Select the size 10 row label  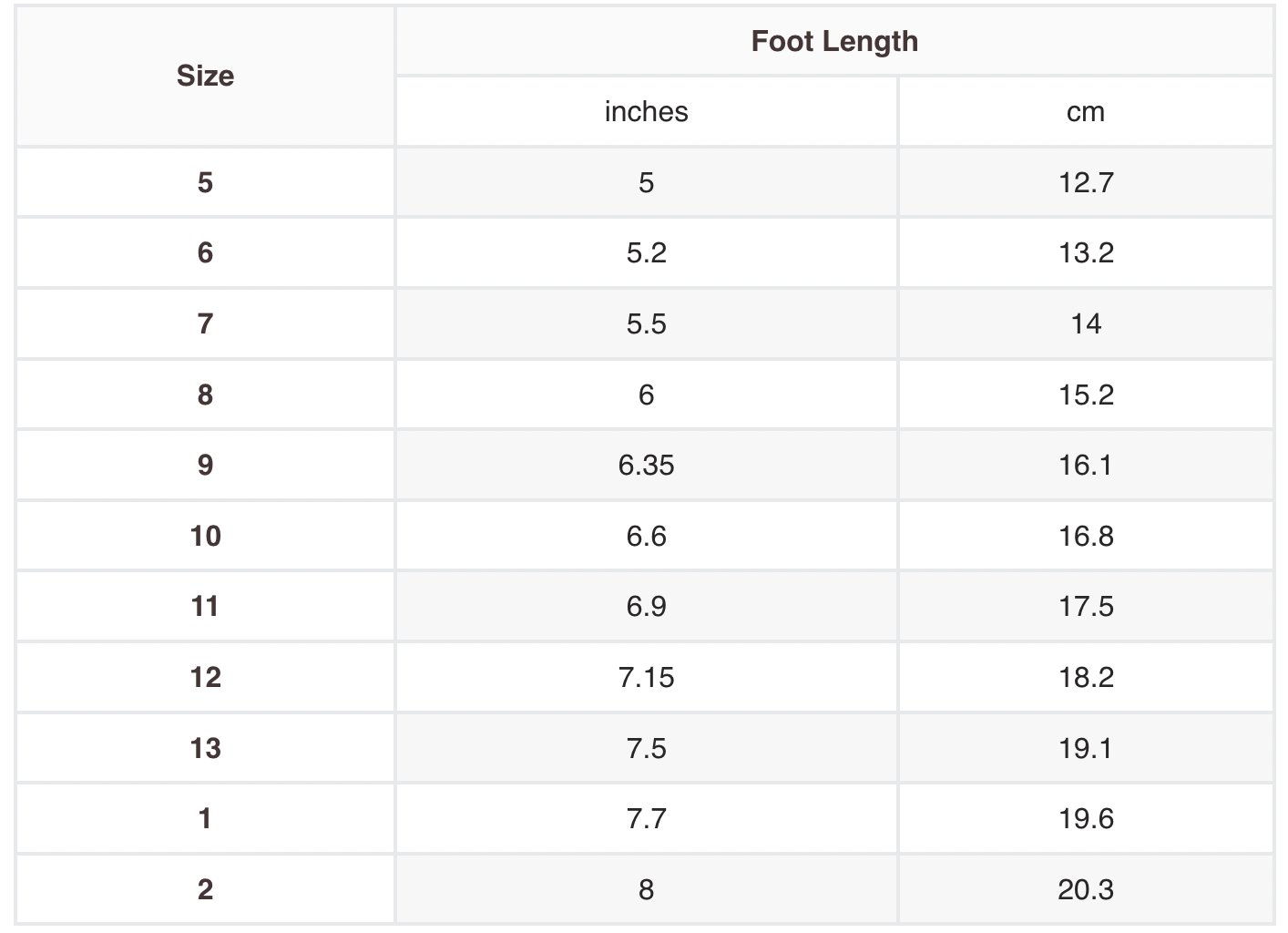(x=205, y=536)
